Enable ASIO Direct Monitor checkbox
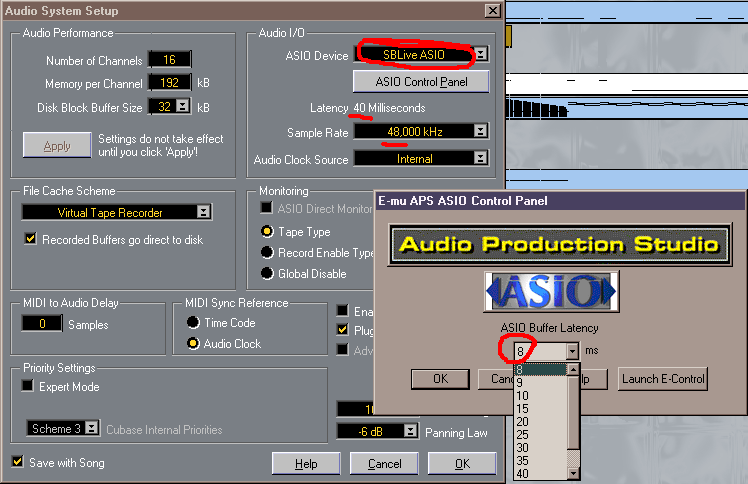 (266, 208)
